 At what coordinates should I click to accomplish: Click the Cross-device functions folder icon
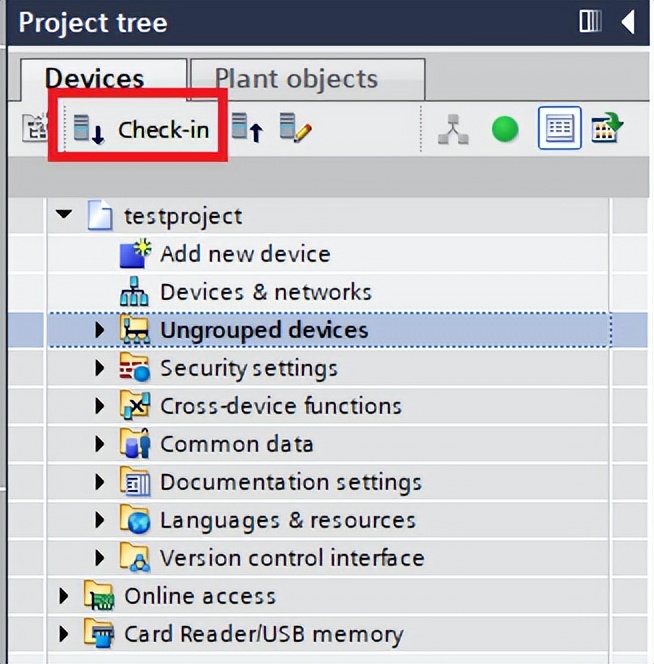coord(135,405)
